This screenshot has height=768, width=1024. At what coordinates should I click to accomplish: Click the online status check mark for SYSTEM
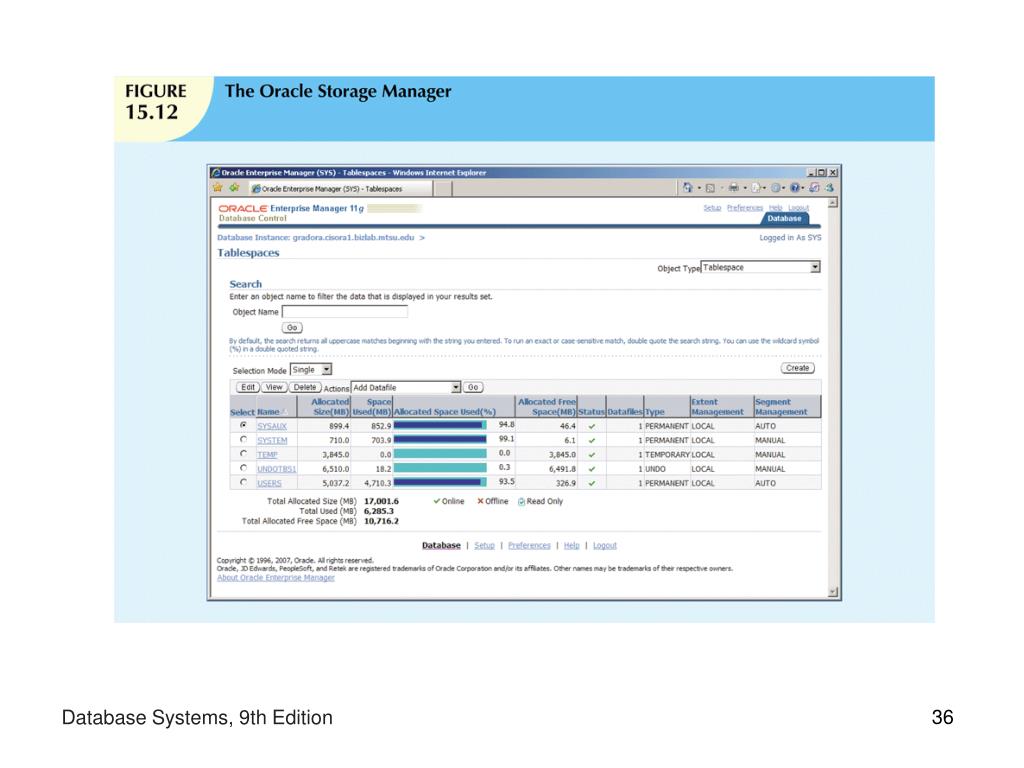pyautogui.click(x=592, y=441)
